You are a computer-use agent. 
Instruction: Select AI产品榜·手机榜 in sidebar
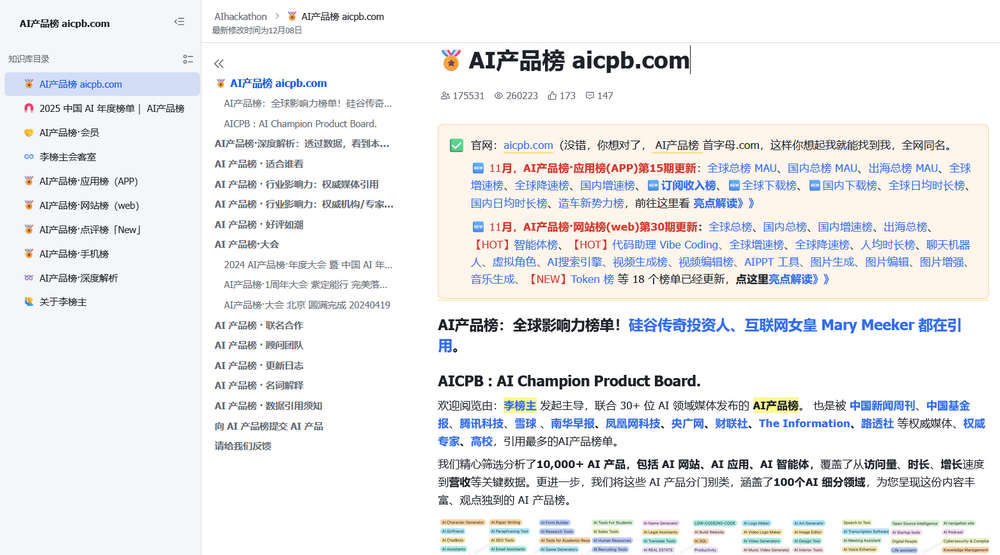pos(102,254)
